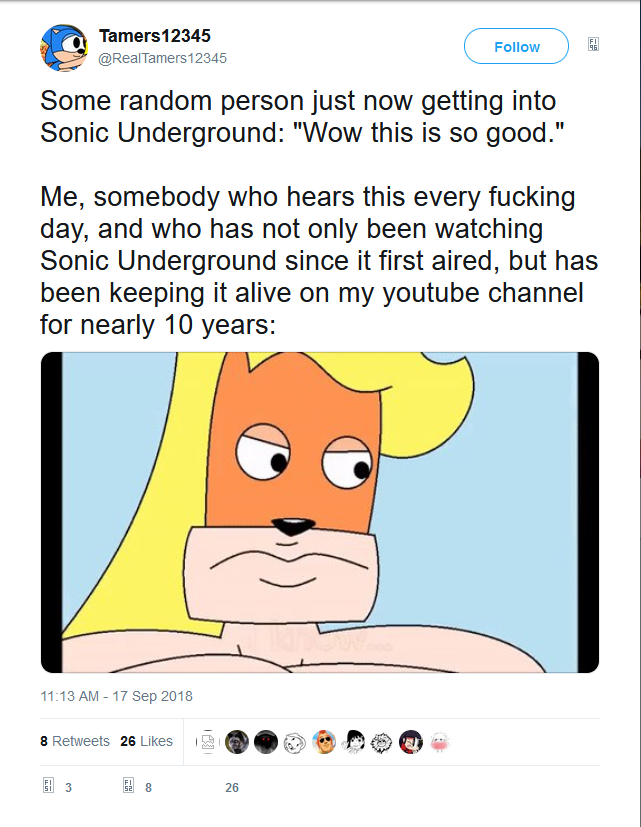Click the liker avatar with spiky black-white drawing
Image resolution: width=641 pixels, height=827 pixels.
pos(382,742)
